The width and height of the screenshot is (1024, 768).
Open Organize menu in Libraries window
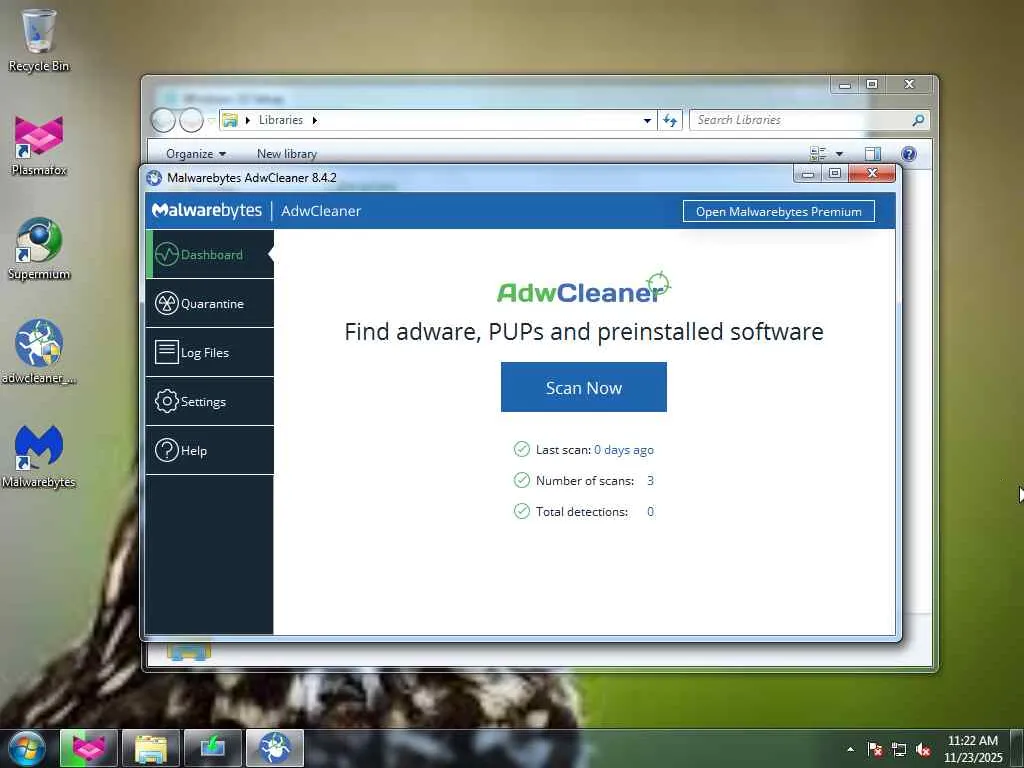point(195,153)
